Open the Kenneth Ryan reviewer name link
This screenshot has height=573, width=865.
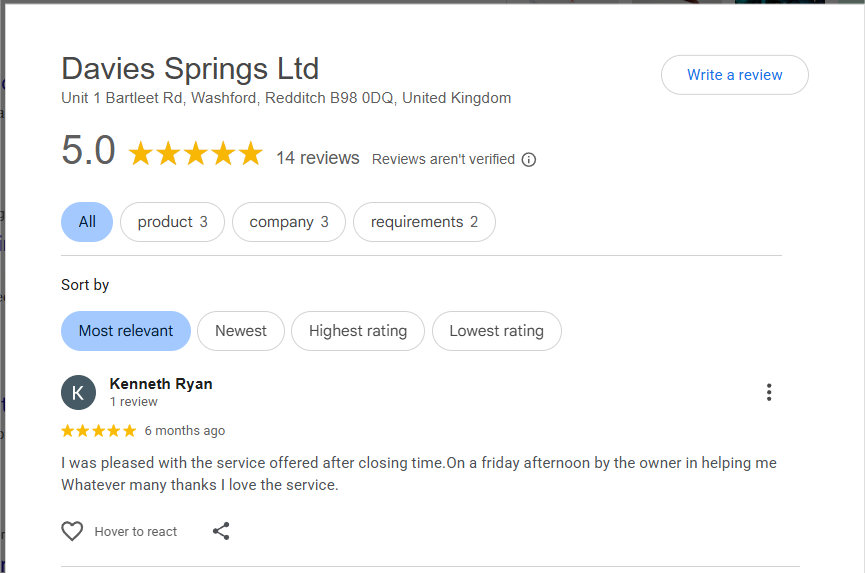tap(160, 384)
